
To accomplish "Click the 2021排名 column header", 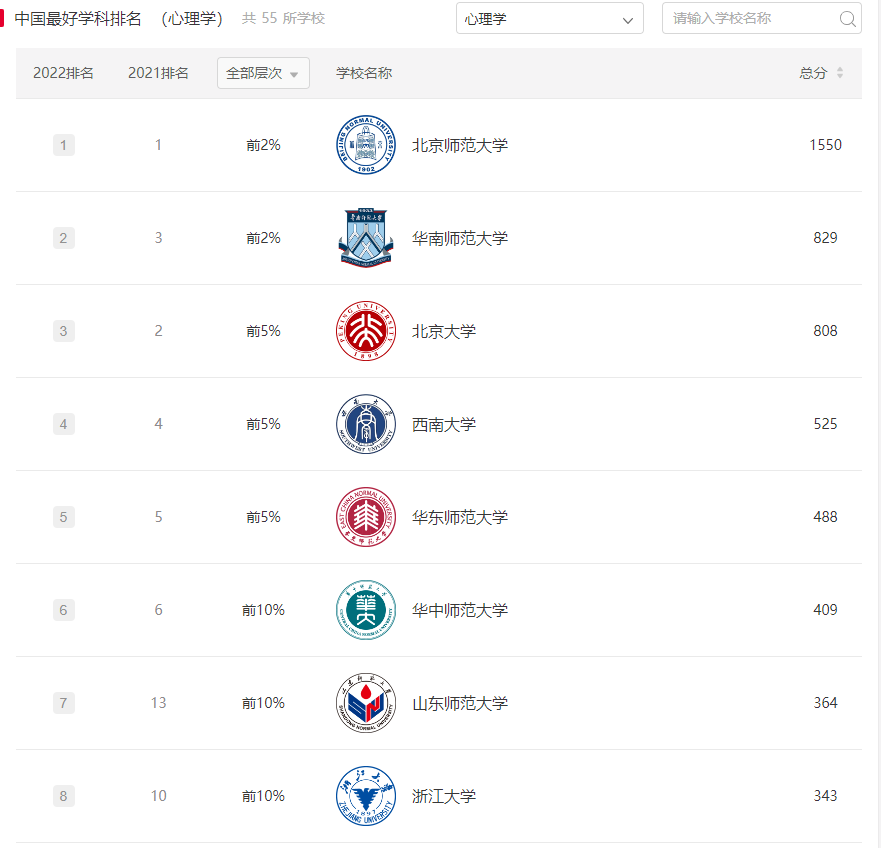I will [158, 73].
